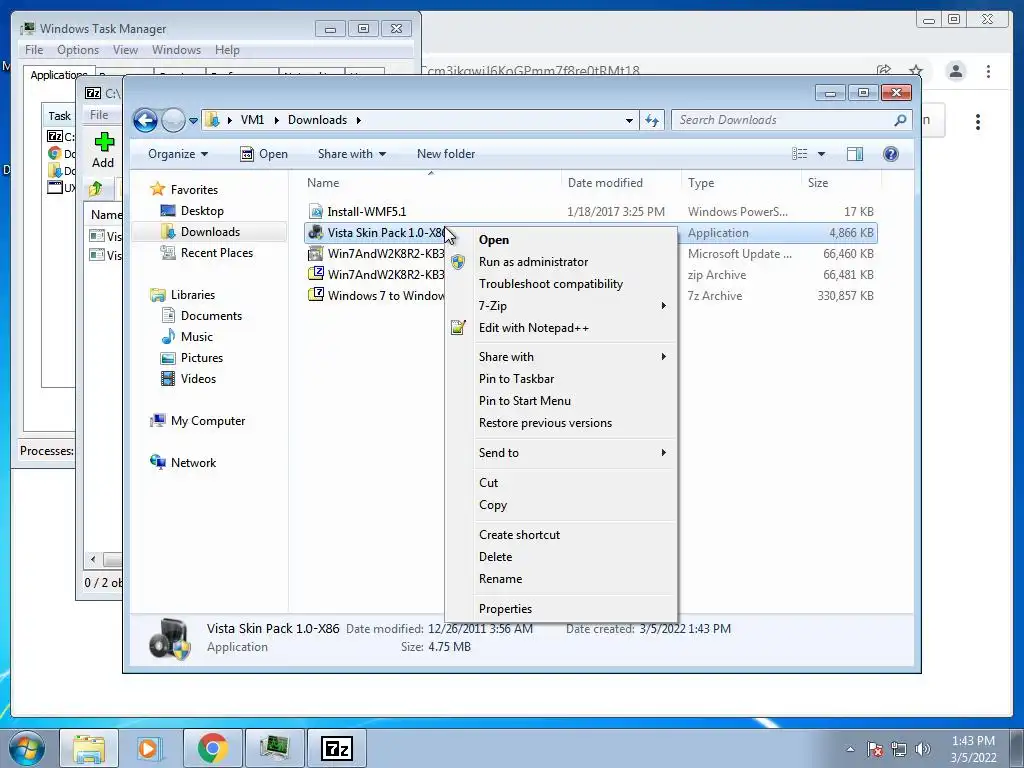Screen dimensions: 1024x768
Task: Toggle the preview pane icon
Action: click(855, 154)
